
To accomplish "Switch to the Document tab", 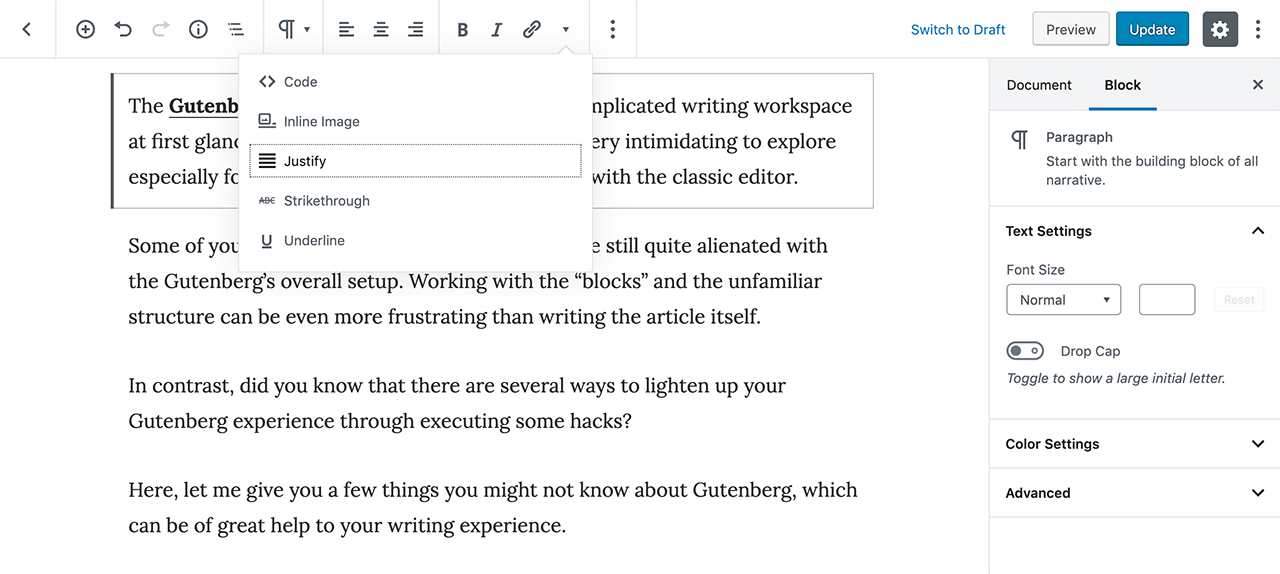I will coord(1039,85).
